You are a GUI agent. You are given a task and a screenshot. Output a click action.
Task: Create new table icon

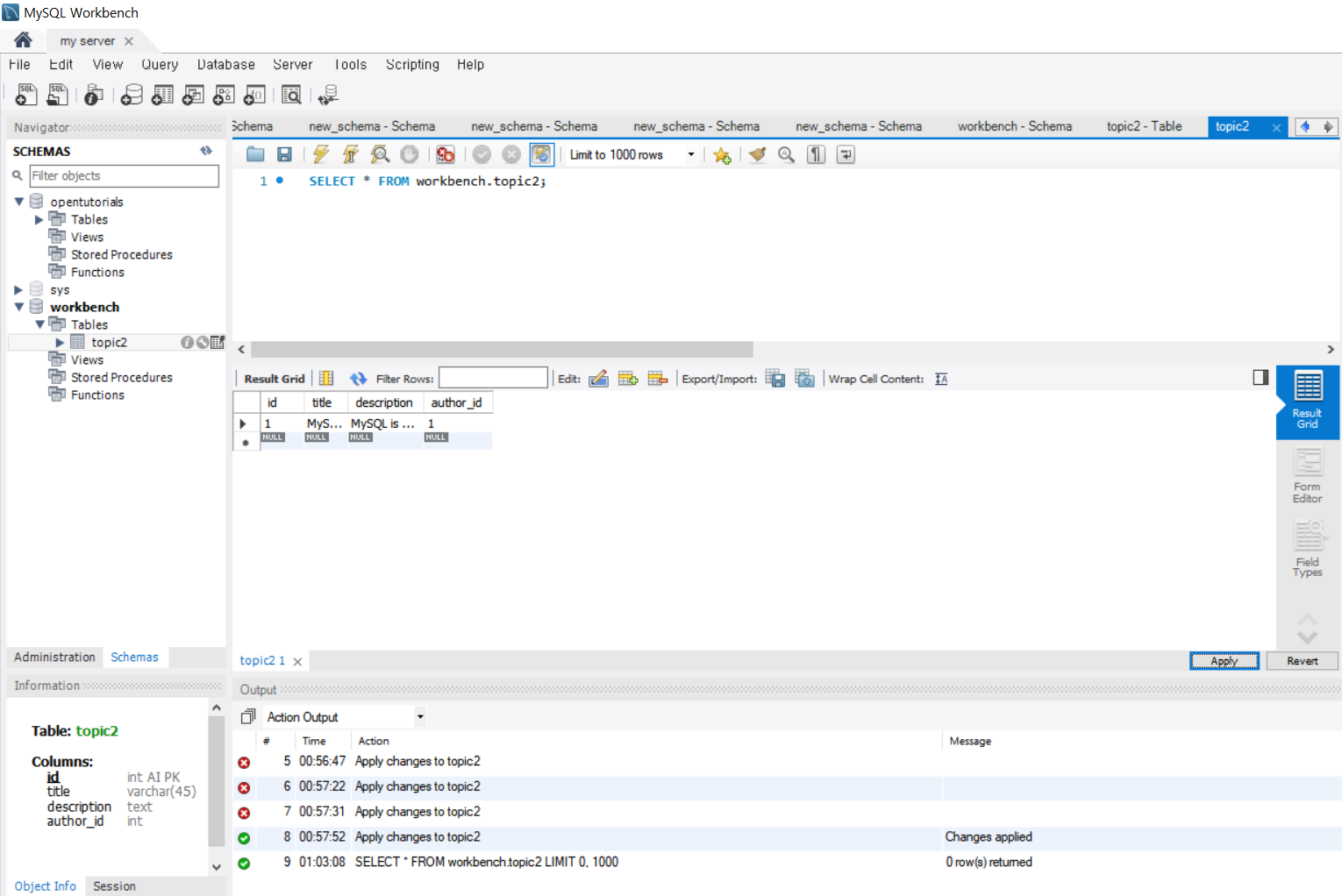[x=162, y=95]
